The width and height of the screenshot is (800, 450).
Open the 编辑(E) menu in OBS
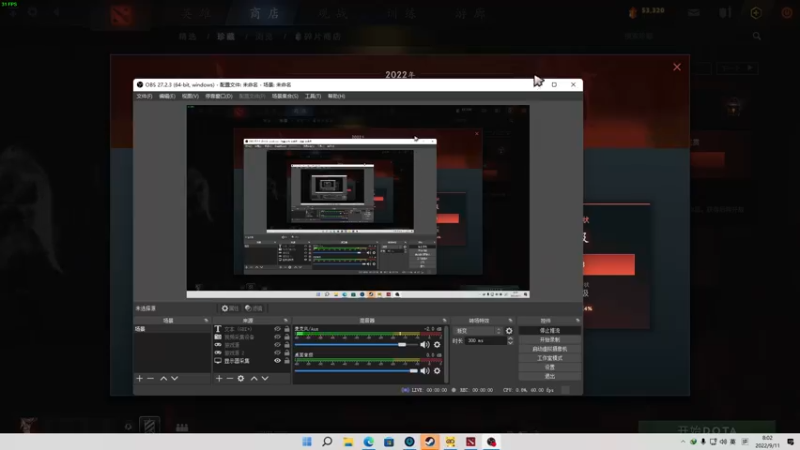point(167,96)
